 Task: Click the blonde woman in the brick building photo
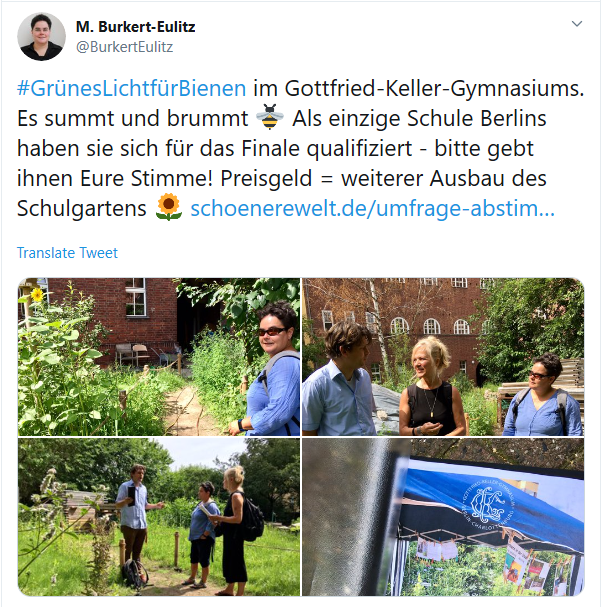pos(430,386)
